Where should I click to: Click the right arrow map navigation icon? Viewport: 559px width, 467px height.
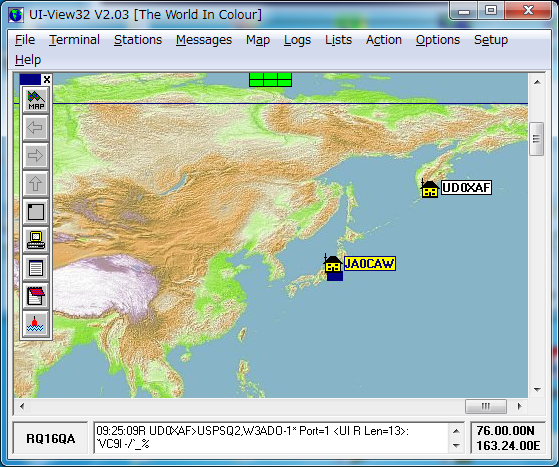point(36,156)
